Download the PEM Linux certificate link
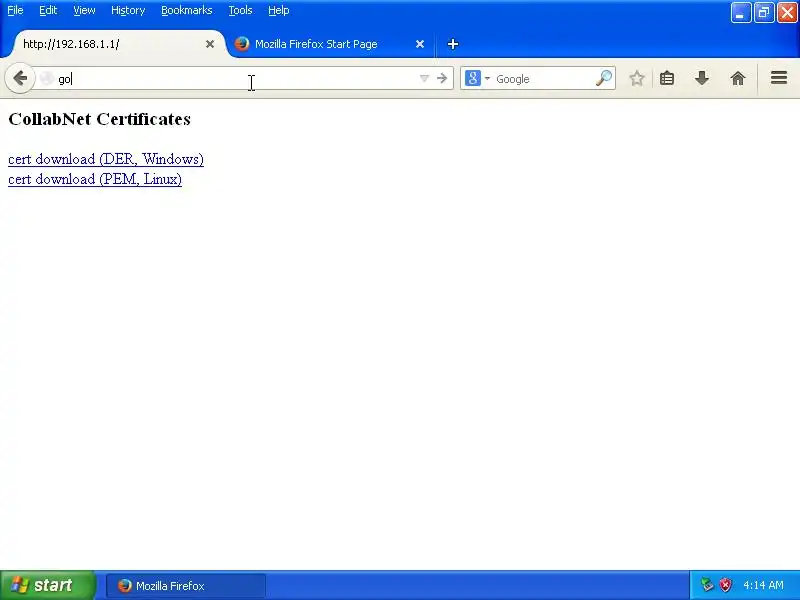The width and height of the screenshot is (800, 600). (95, 179)
